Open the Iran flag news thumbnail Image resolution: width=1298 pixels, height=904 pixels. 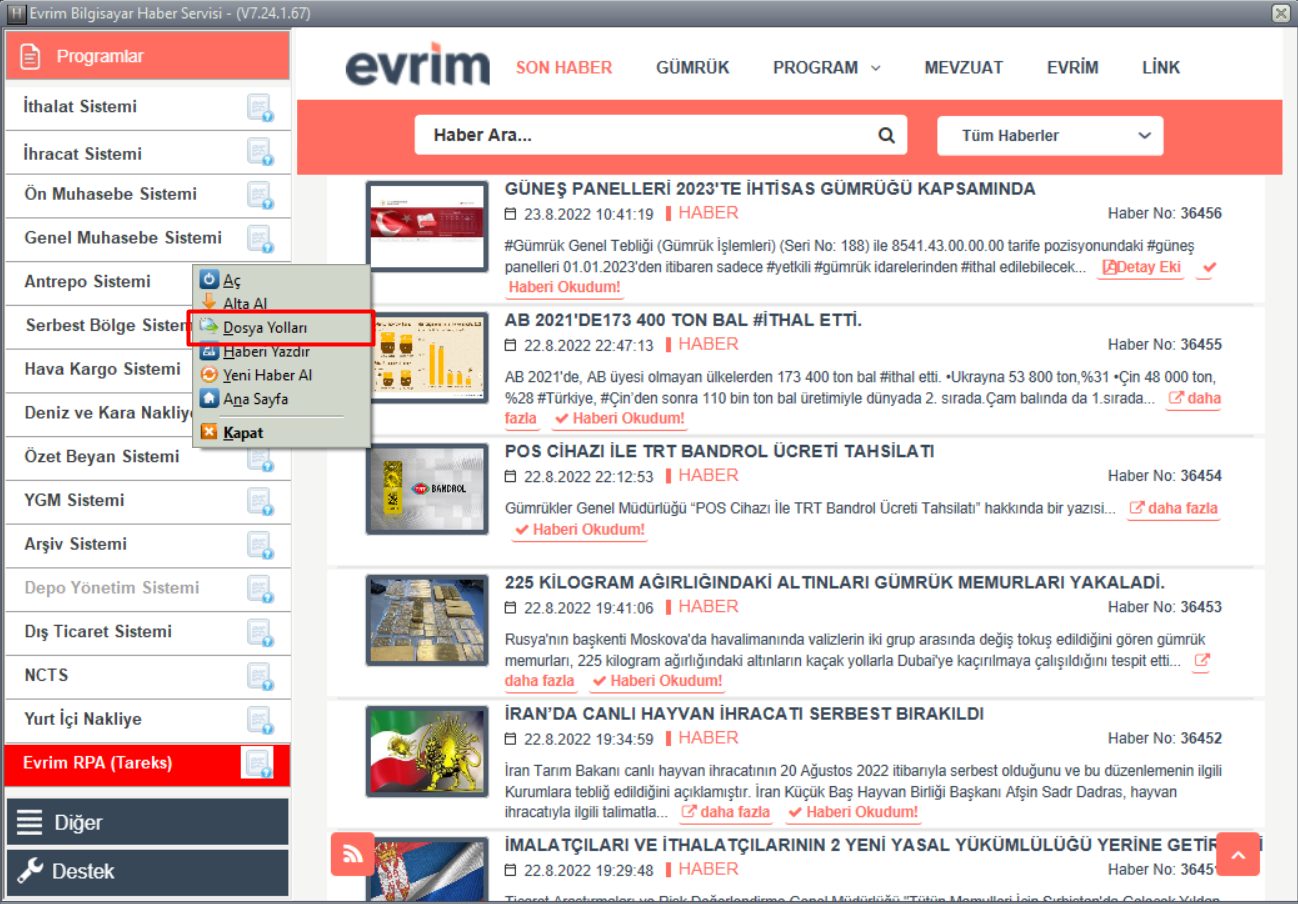click(427, 752)
